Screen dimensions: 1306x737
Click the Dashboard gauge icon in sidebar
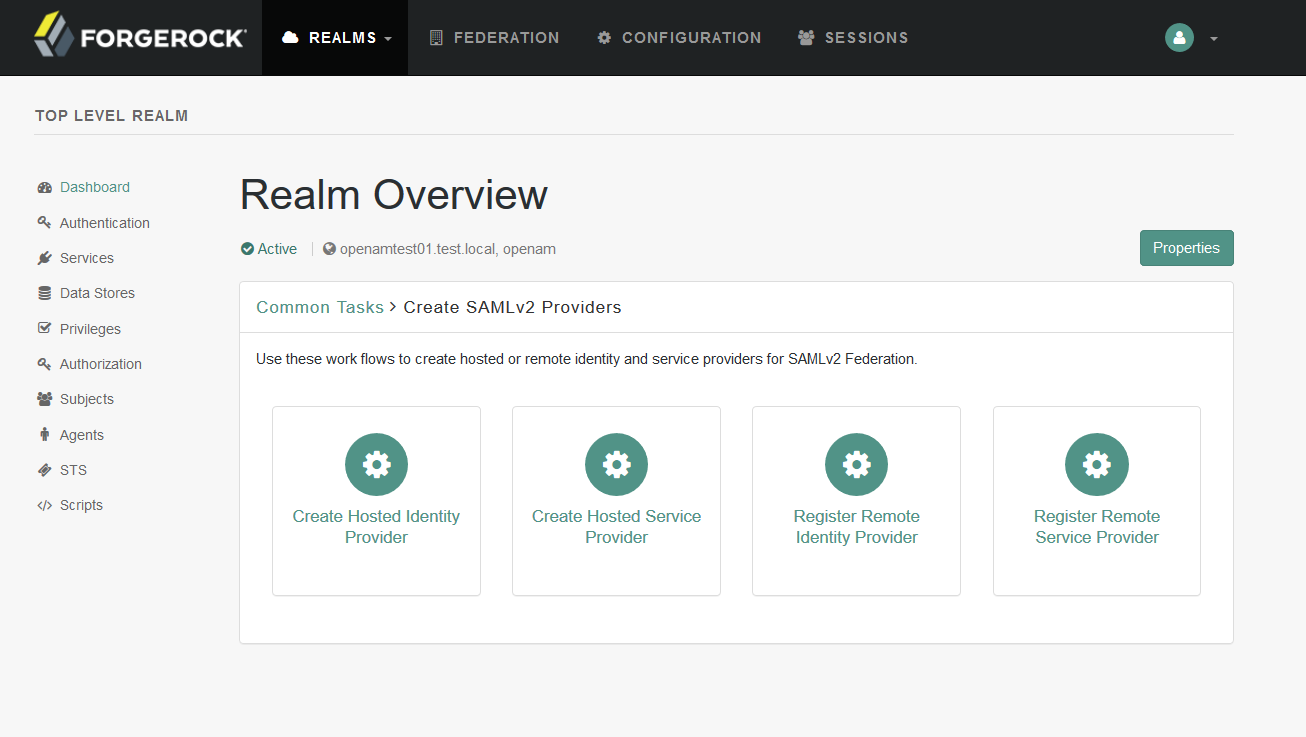pos(44,187)
